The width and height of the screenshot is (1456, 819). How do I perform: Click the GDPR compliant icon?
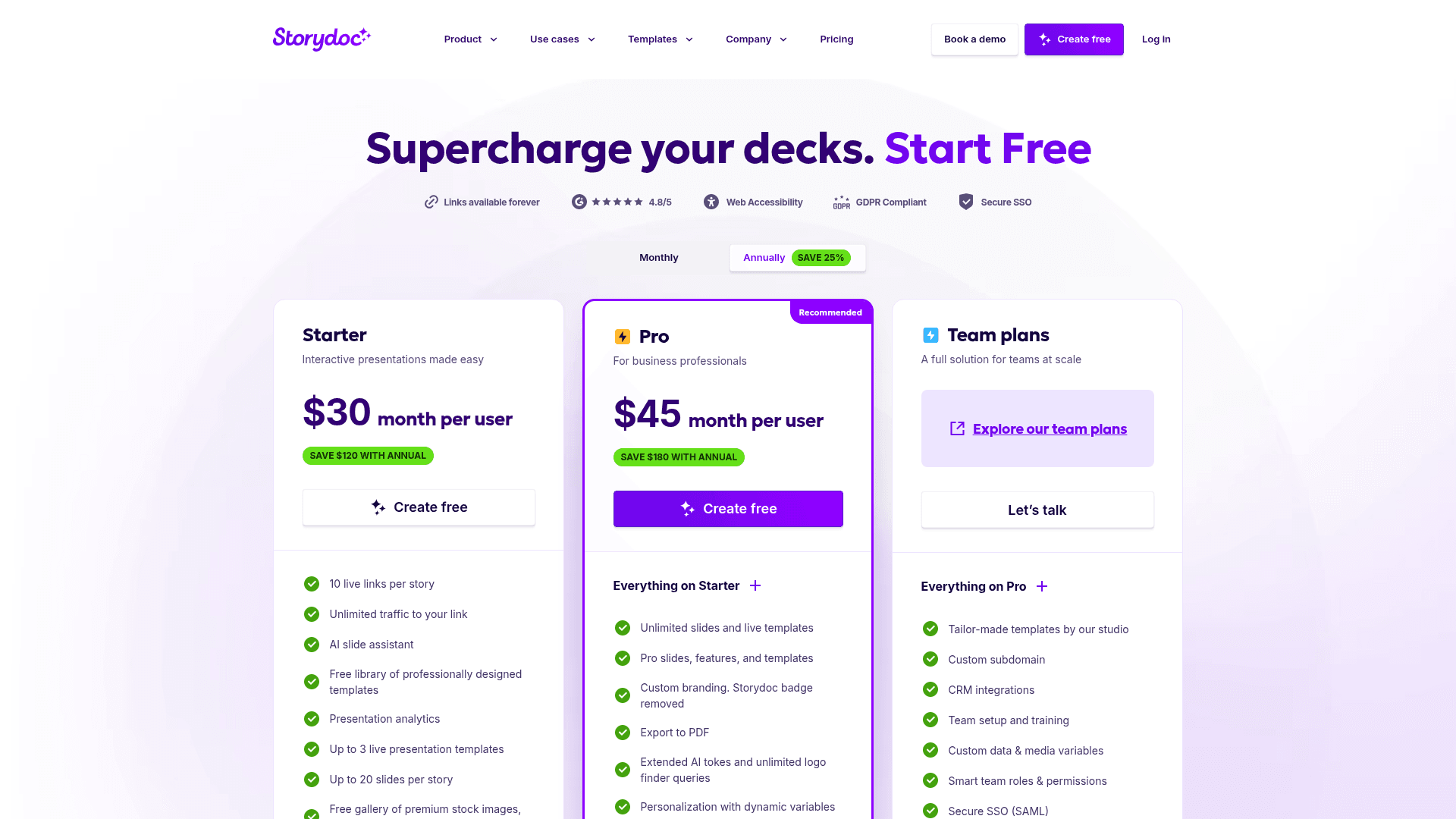(x=841, y=202)
